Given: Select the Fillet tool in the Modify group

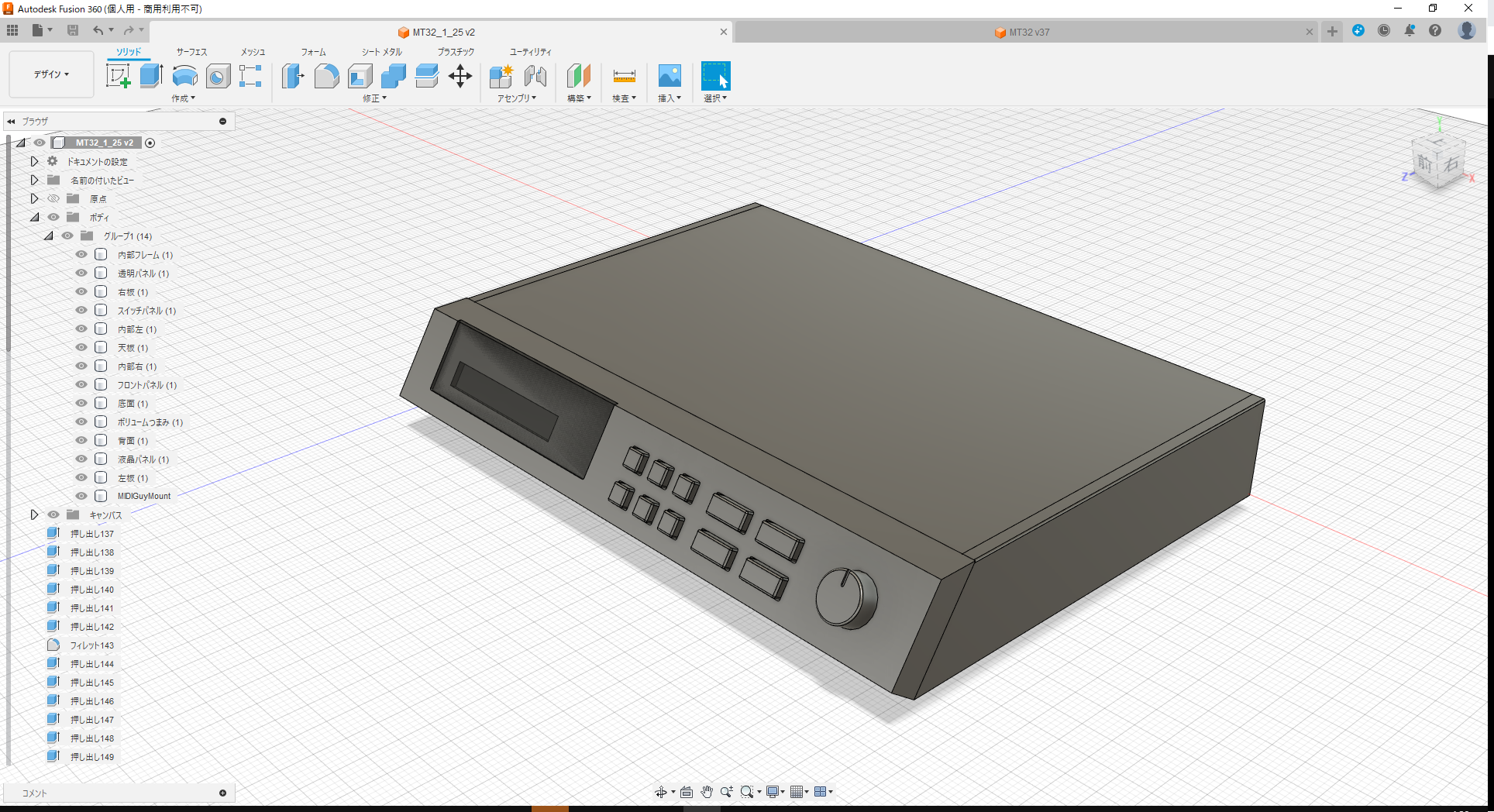Looking at the screenshot, I should click(x=327, y=77).
